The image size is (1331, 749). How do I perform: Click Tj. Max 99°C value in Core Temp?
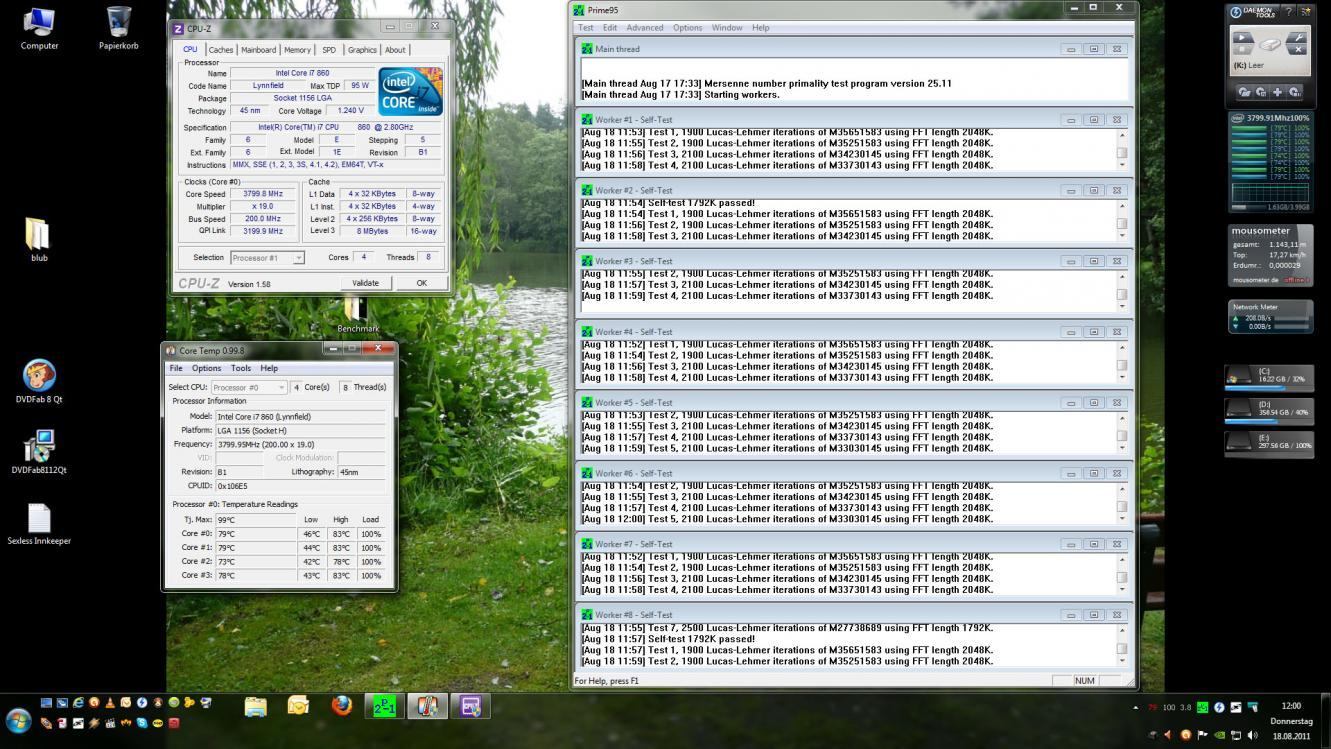pos(256,520)
